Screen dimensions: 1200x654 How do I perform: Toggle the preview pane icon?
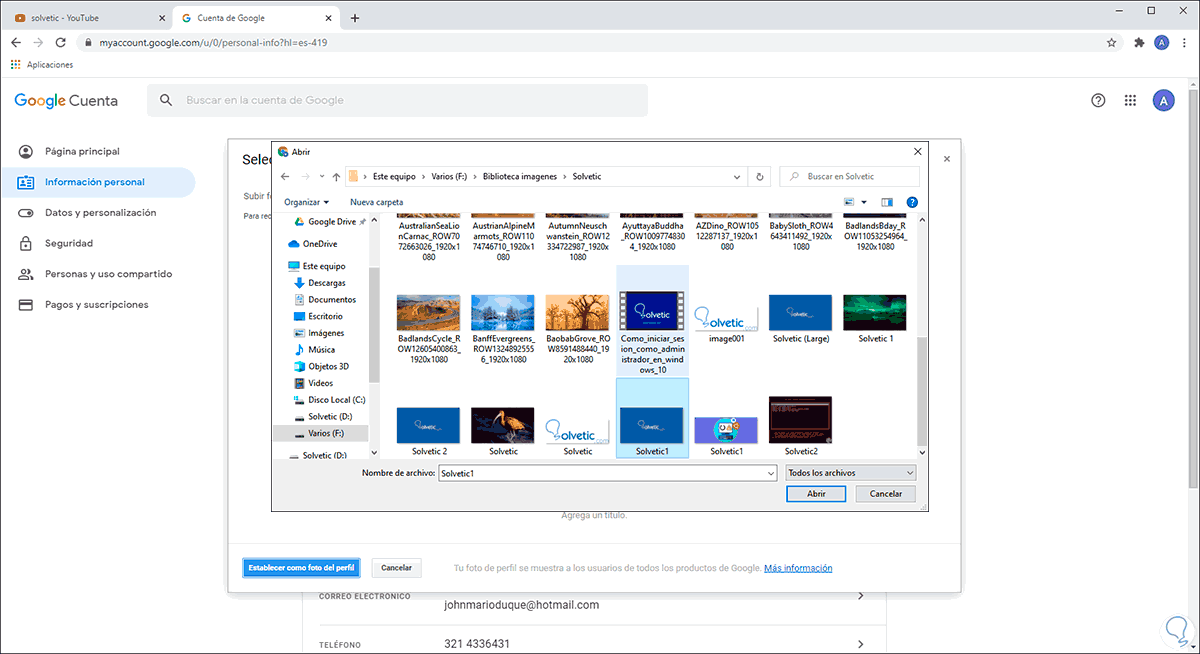tap(886, 202)
